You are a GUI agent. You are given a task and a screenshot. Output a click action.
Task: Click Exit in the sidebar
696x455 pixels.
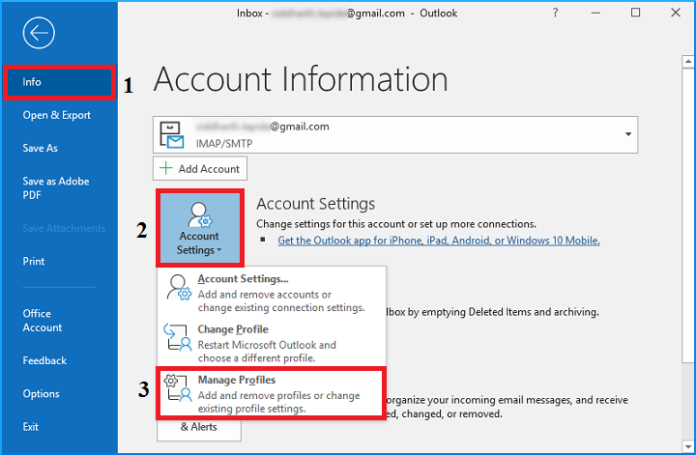click(x=31, y=426)
